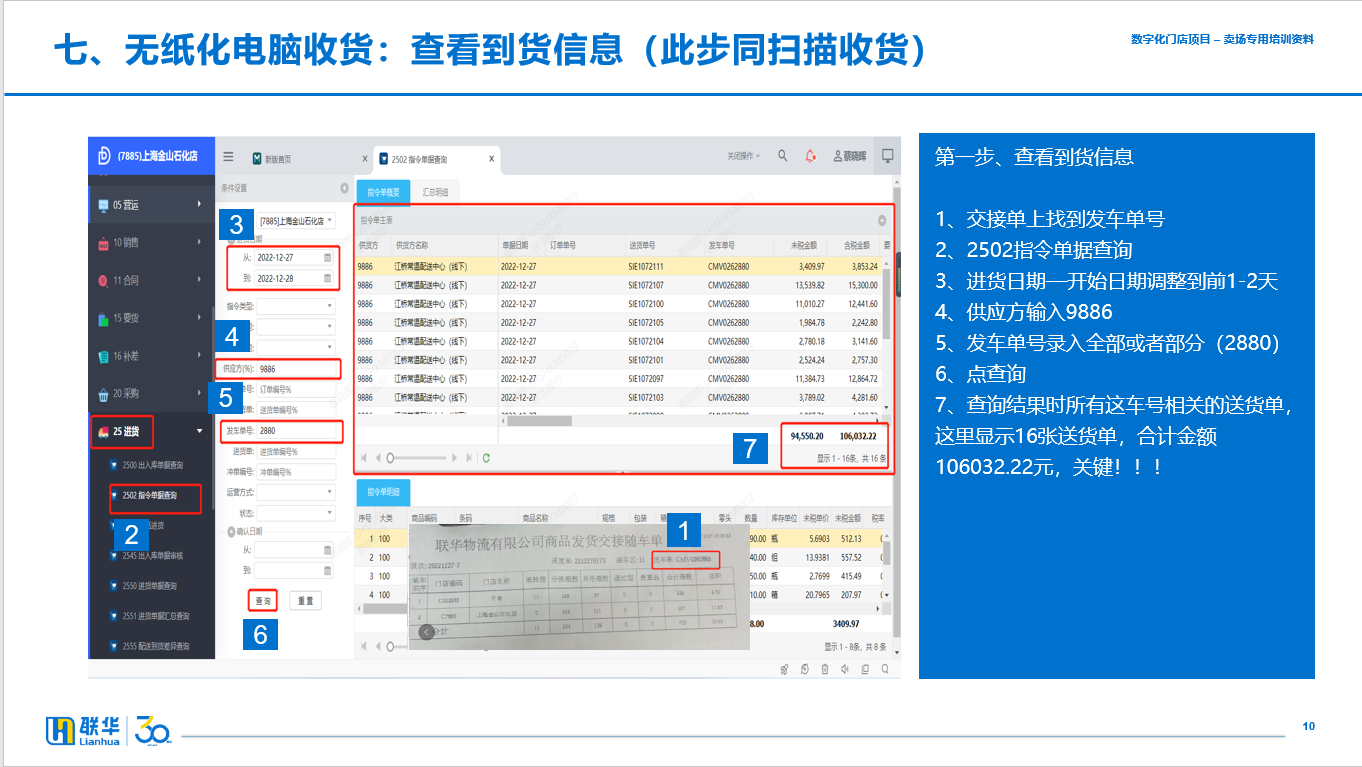Click the 查询 button
This screenshot has width=1362, height=767.
pyautogui.click(x=264, y=601)
